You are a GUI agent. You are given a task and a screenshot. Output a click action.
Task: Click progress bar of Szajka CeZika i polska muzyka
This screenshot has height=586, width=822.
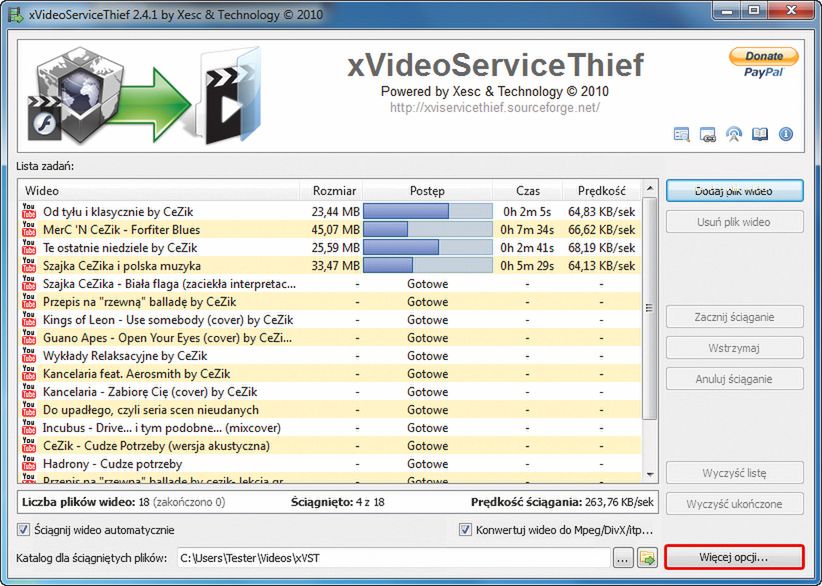(x=428, y=265)
